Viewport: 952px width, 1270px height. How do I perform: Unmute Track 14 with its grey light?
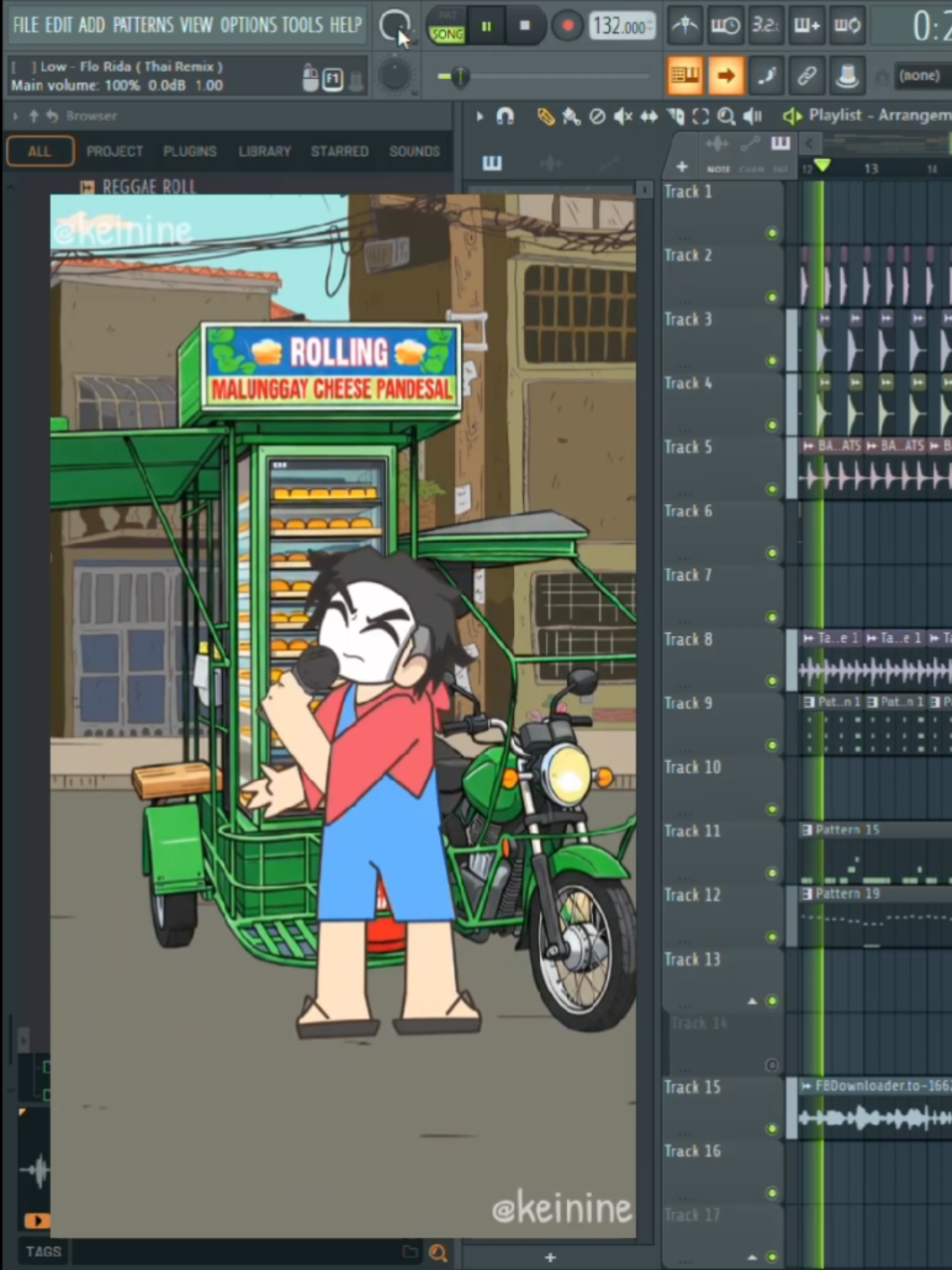(x=772, y=1065)
